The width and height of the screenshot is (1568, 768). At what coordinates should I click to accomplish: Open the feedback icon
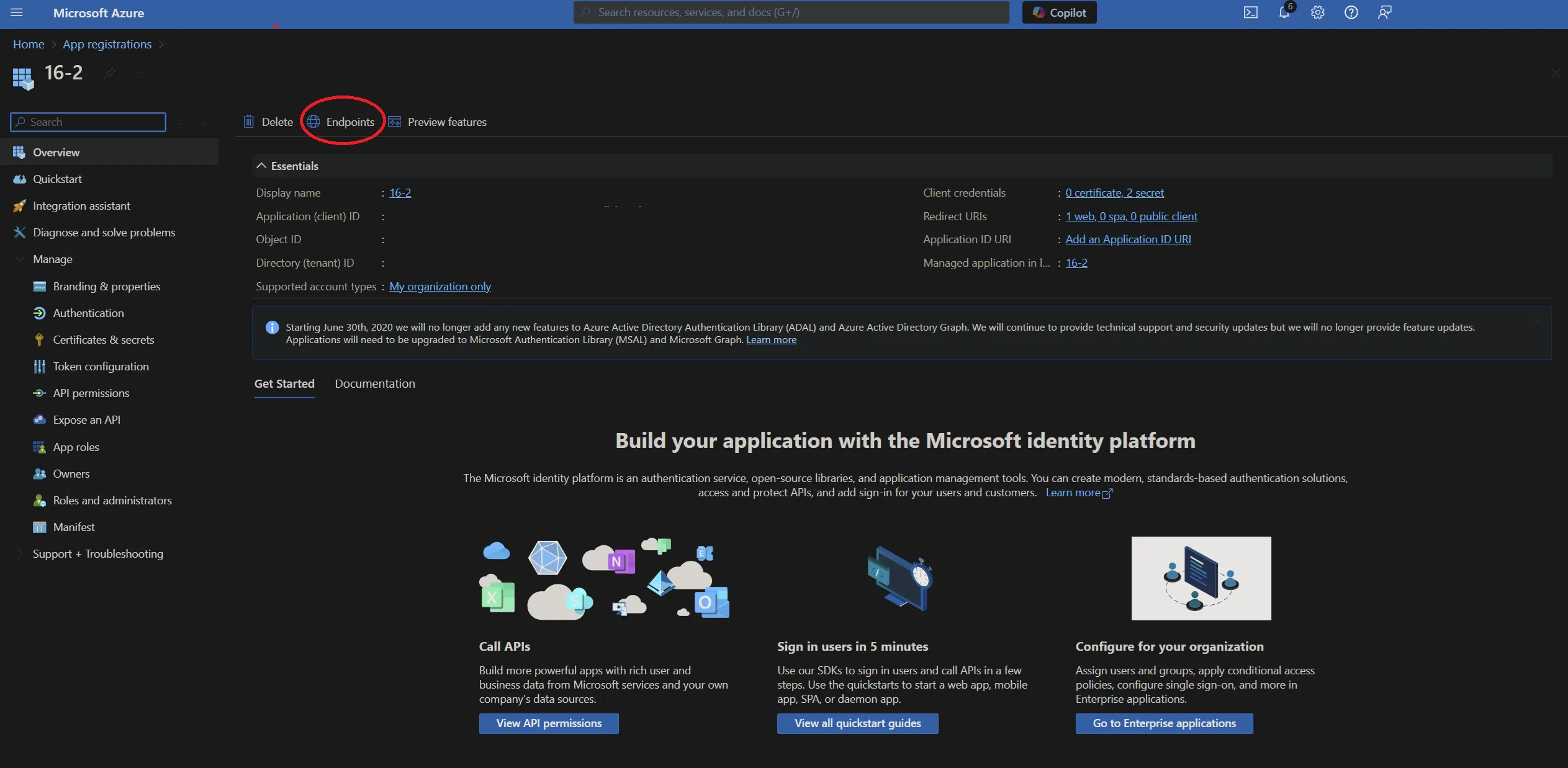(x=1385, y=12)
